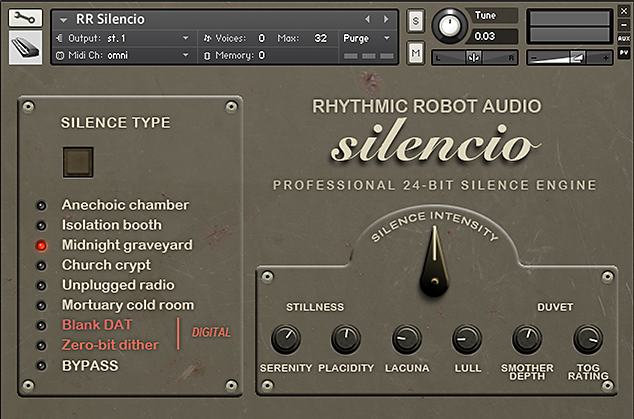The image size is (634, 419).
Task: Go to next instrument preset arrow
Action: click(386, 19)
